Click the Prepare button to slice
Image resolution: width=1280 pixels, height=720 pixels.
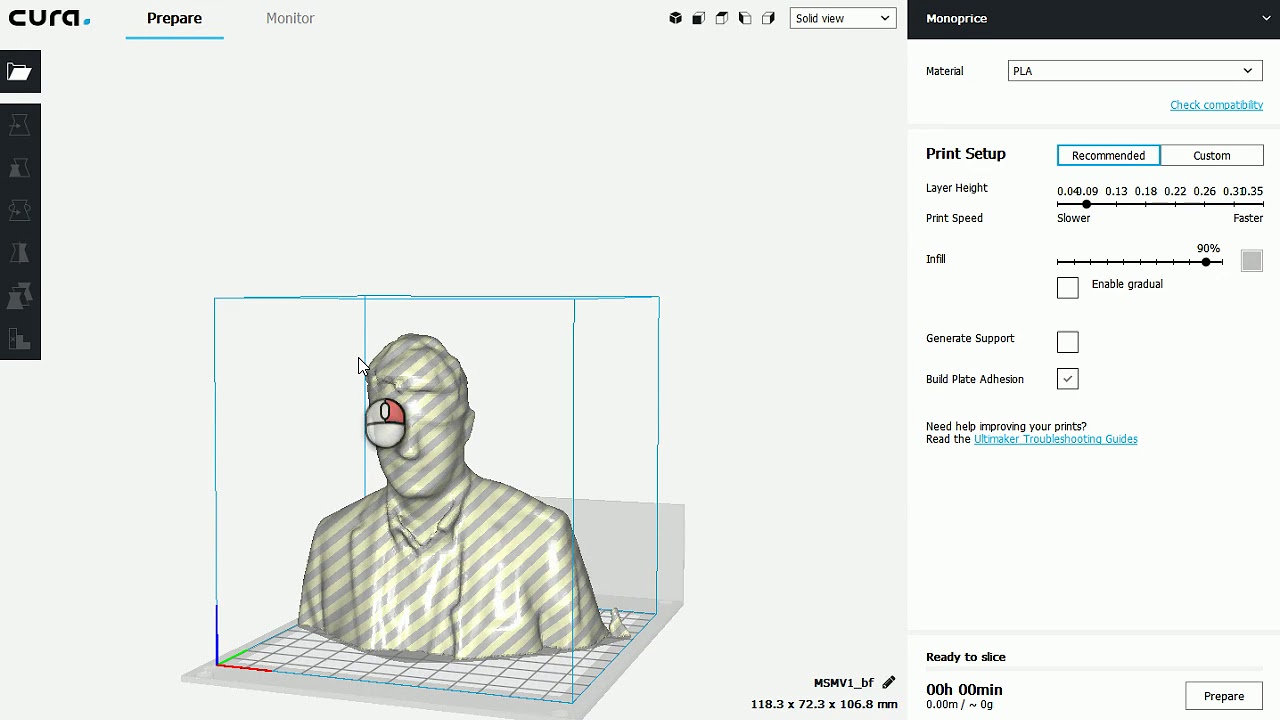(1224, 696)
